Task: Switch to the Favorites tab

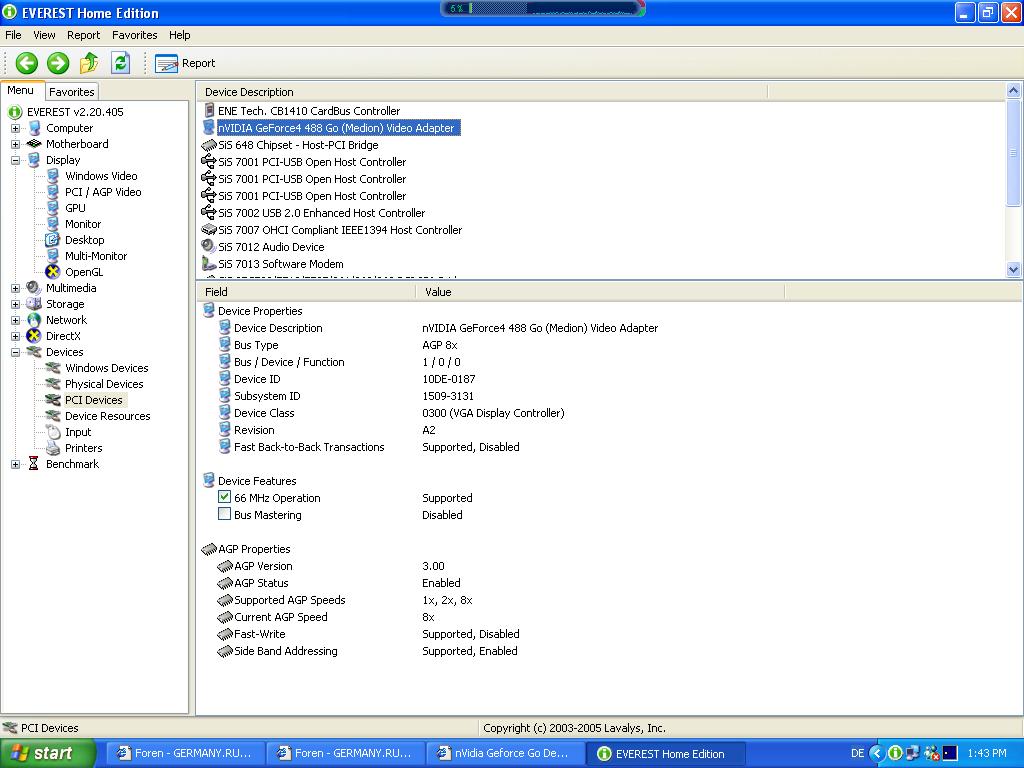Action: click(x=72, y=92)
